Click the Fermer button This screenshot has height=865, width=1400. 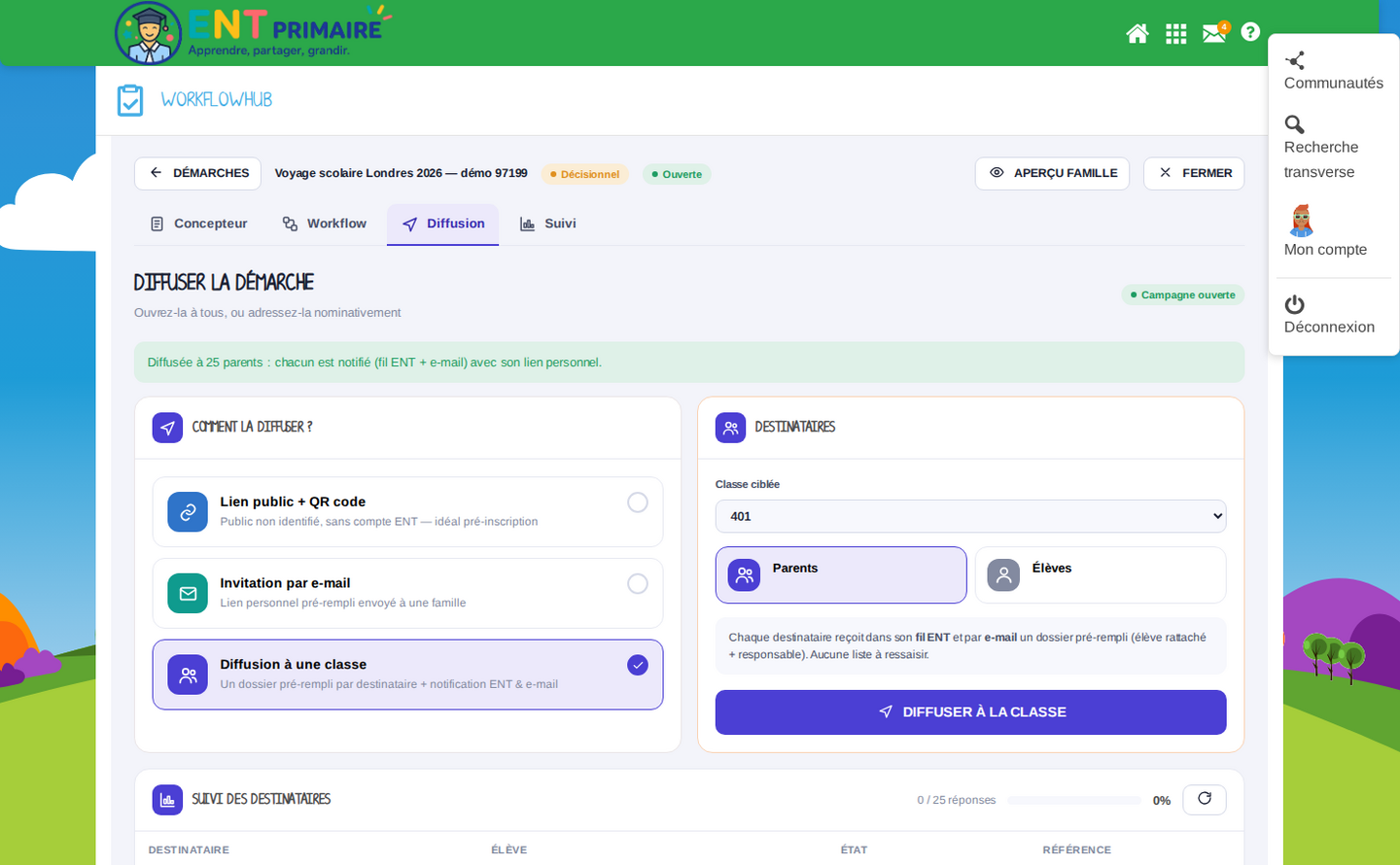tap(1194, 173)
